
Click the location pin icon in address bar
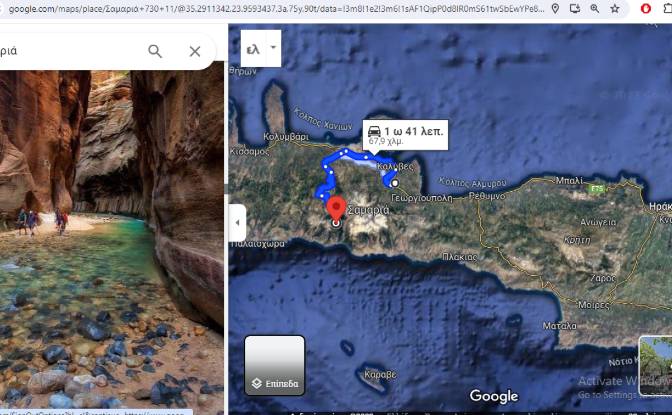pyautogui.click(x=555, y=9)
